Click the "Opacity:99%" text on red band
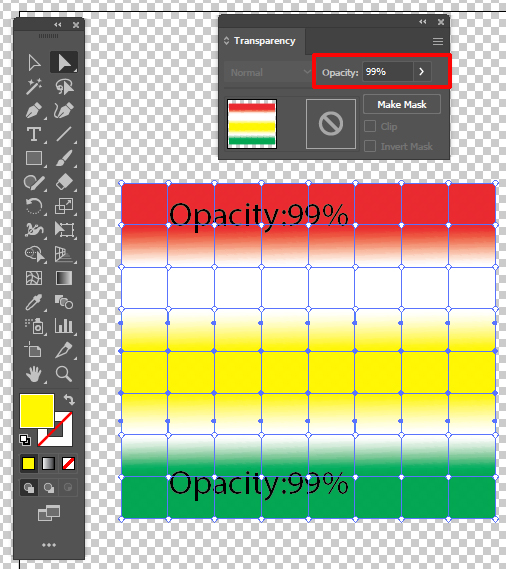The image size is (506, 569). click(258, 216)
